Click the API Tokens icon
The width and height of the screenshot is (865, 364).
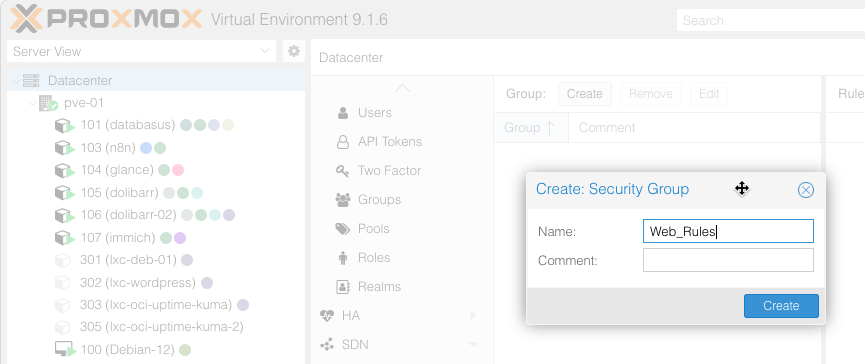point(343,142)
